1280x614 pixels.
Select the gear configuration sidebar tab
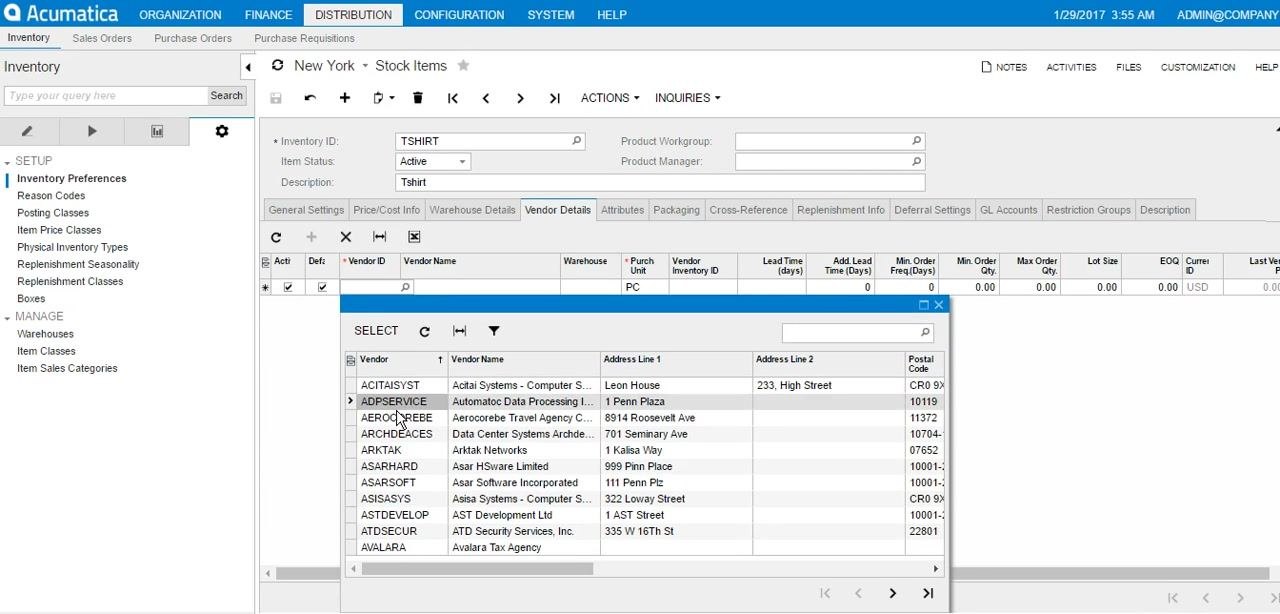click(x=222, y=131)
